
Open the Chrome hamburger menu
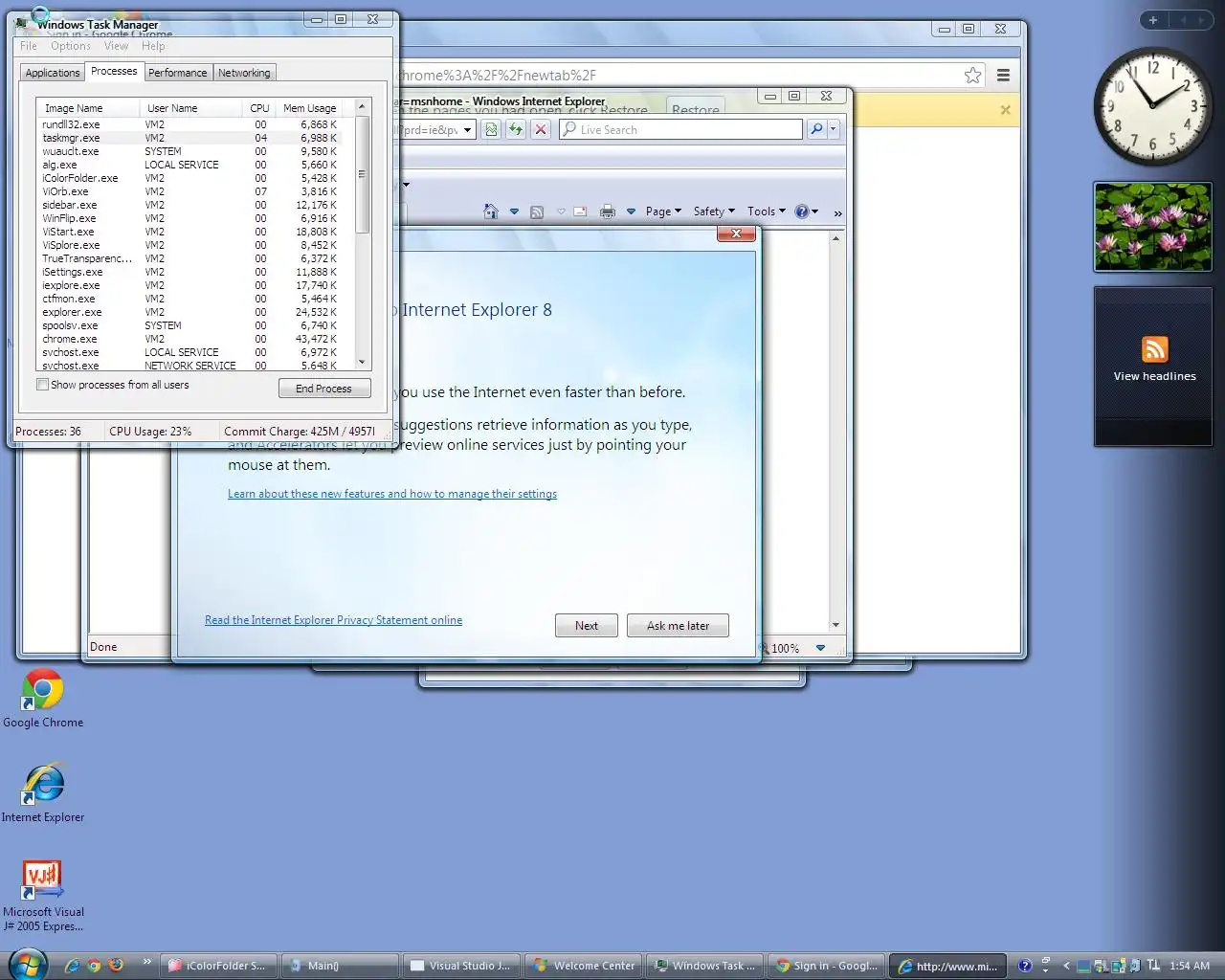coord(1003,75)
